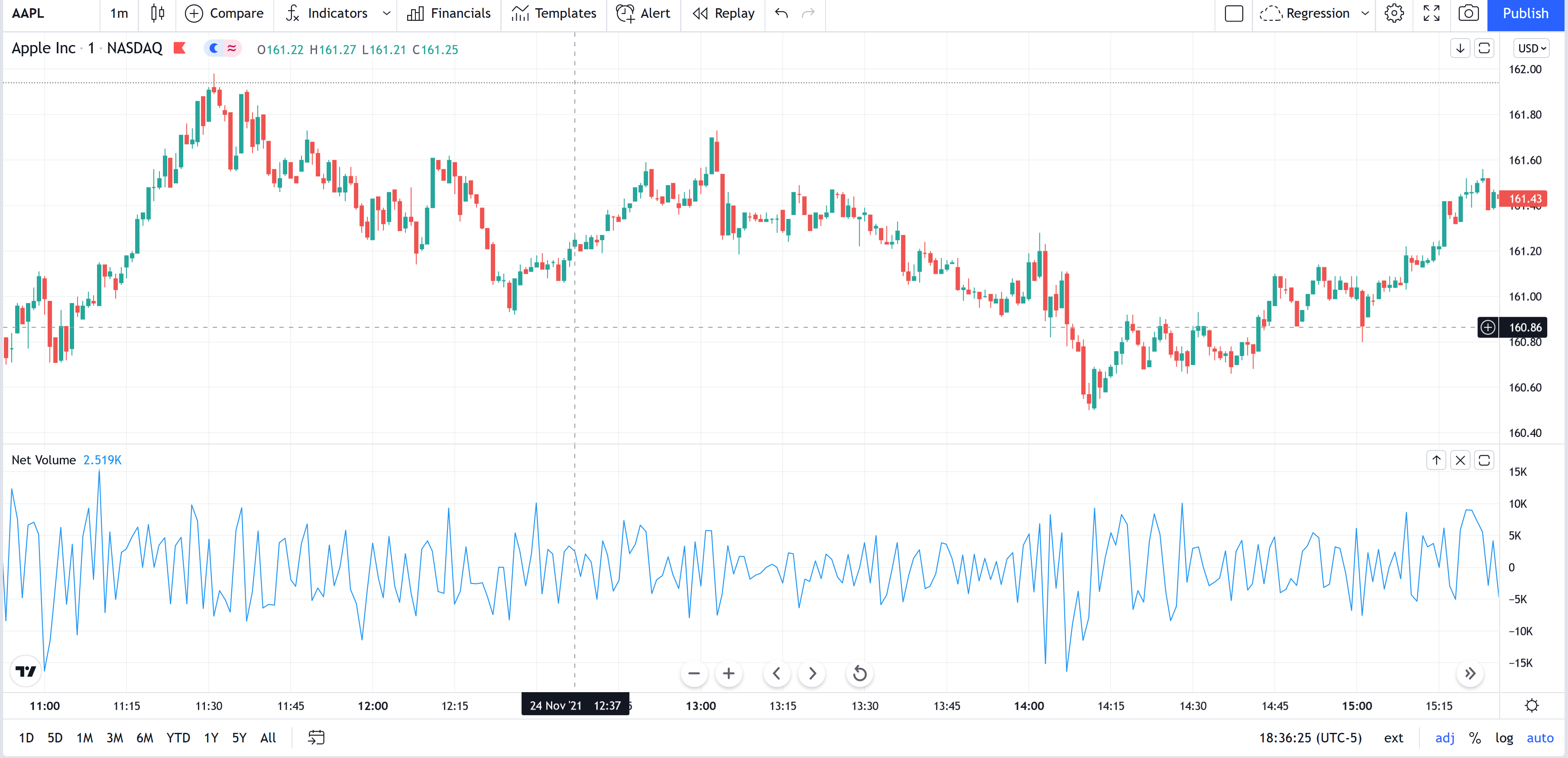
Task: Select the 6M date range
Action: coord(144,738)
